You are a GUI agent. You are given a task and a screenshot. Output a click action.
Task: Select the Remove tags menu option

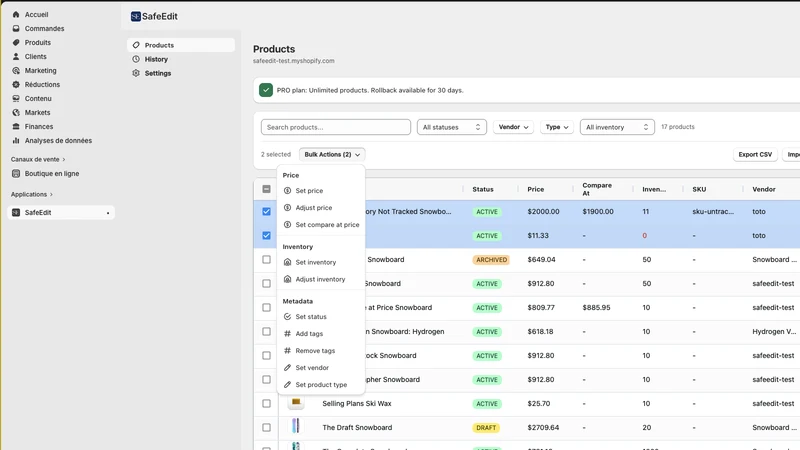pyautogui.click(x=321, y=351)
